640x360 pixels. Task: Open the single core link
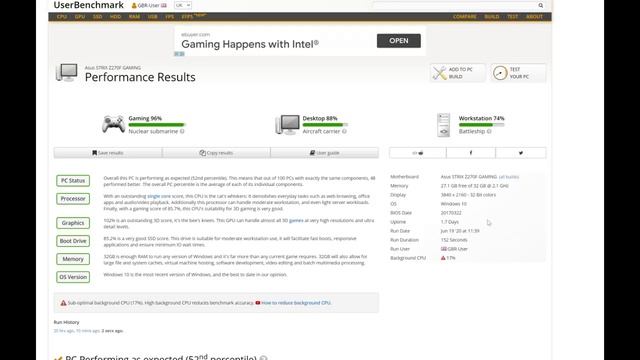(x=159, y=196)
